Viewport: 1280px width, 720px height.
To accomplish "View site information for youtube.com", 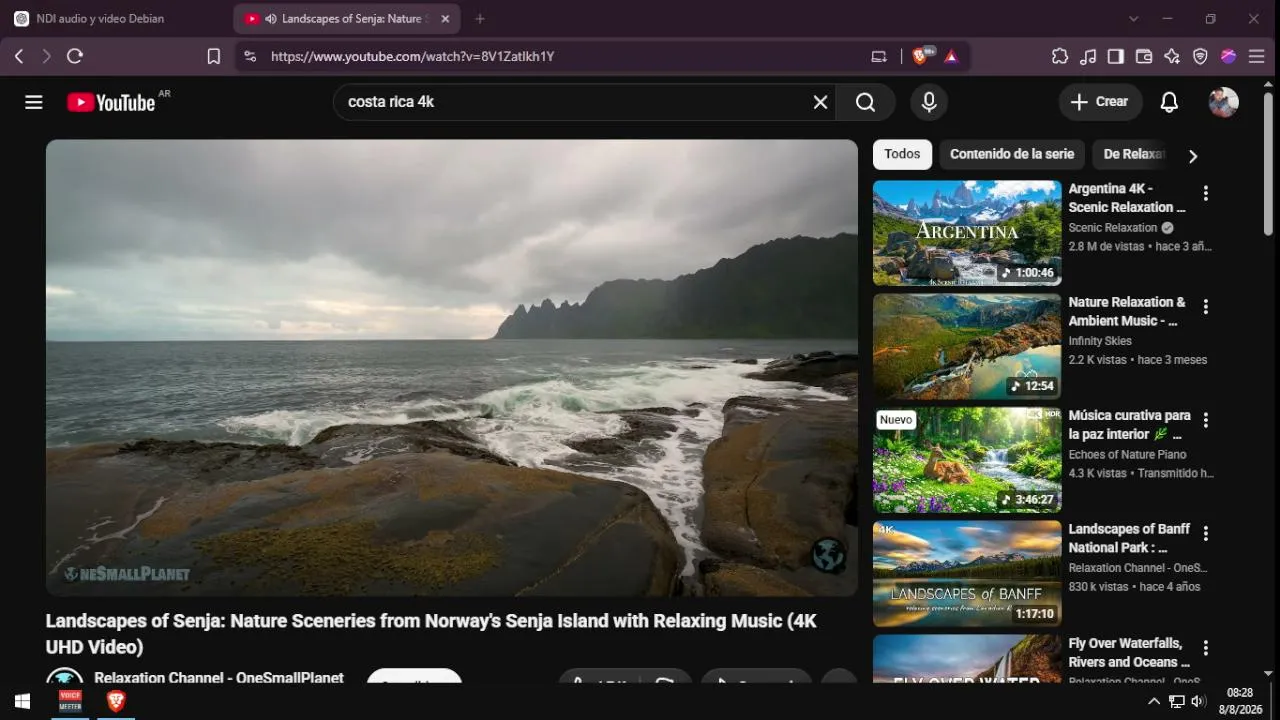I will click(250, 57).
